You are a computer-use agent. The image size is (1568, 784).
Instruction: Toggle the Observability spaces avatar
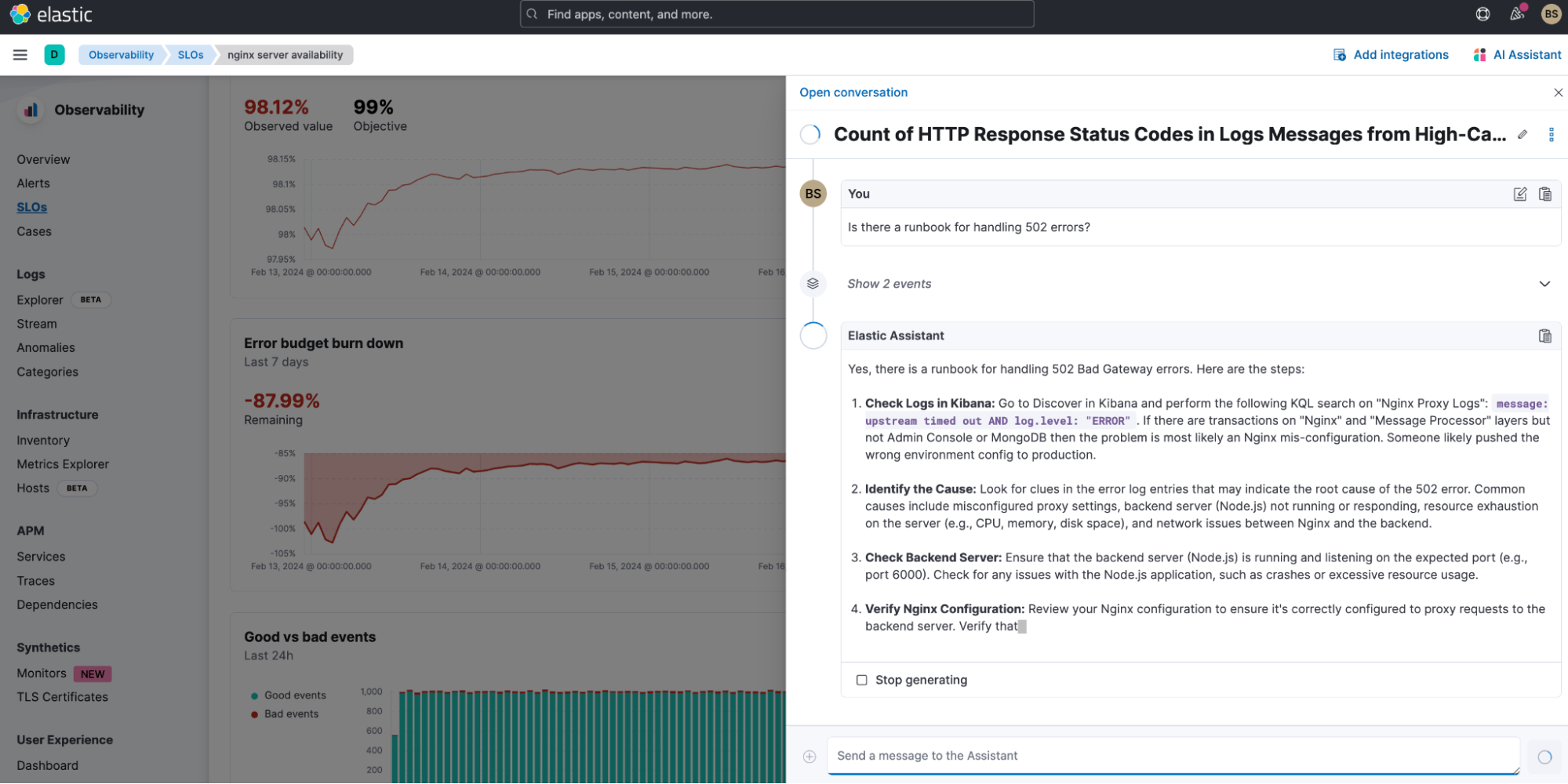point(54,54)
